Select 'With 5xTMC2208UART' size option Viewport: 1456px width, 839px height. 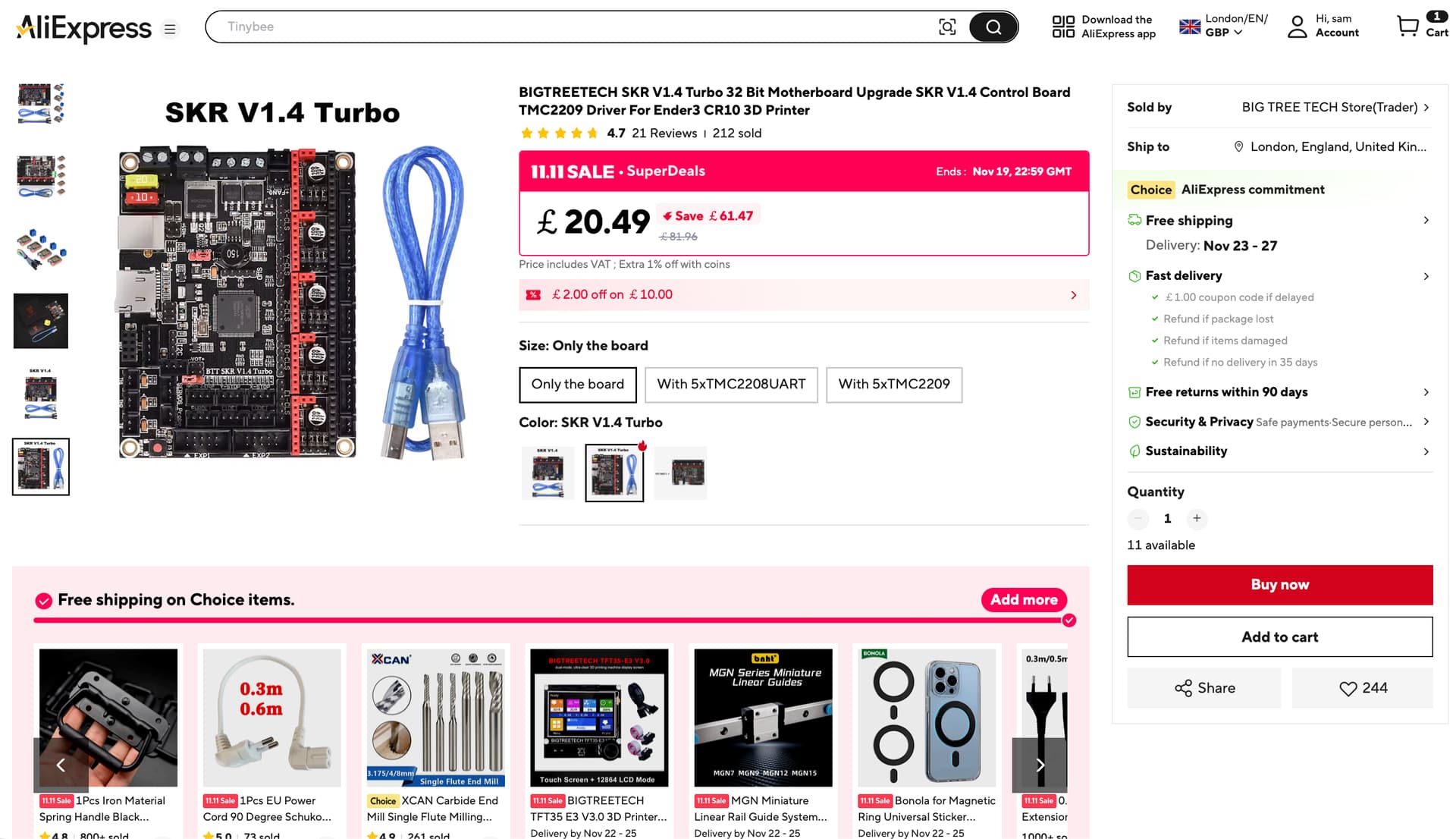(731, 385)
